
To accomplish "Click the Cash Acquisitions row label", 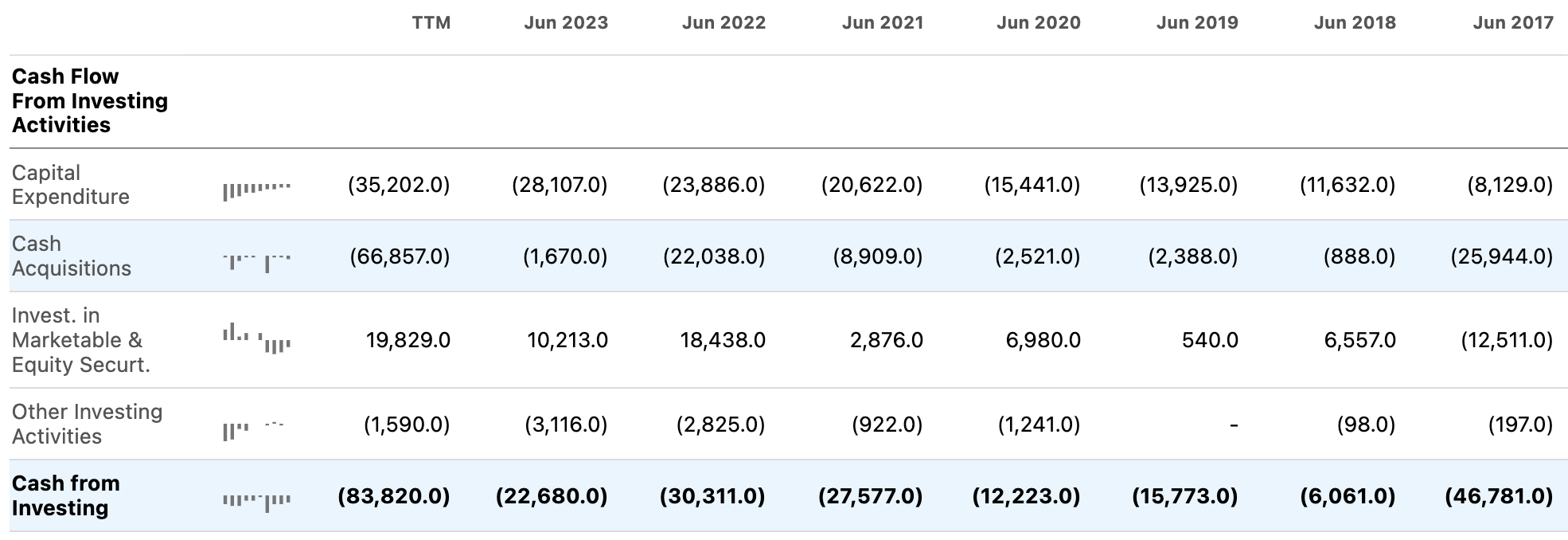I will (71, 256).
